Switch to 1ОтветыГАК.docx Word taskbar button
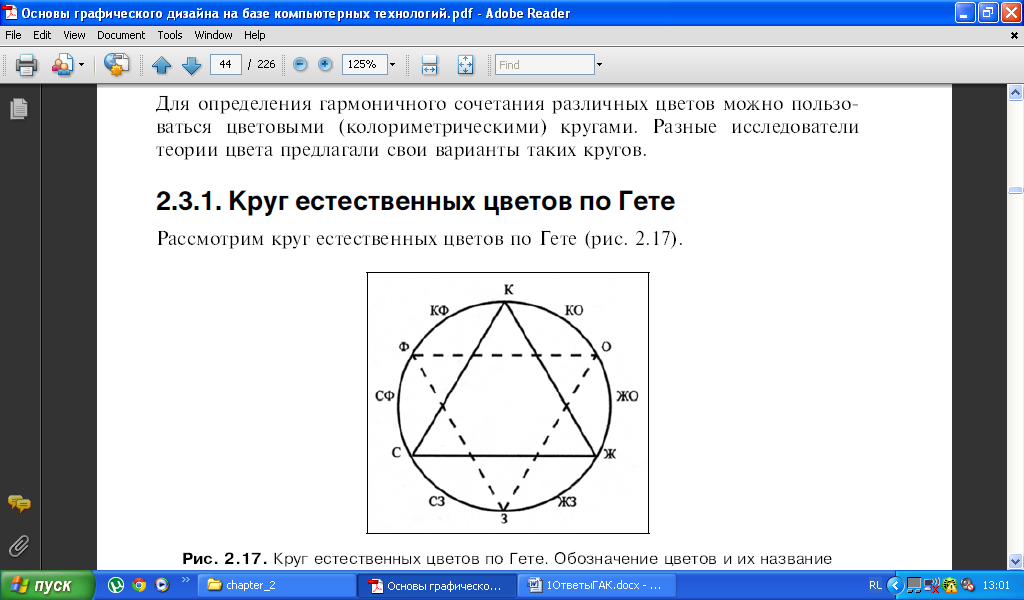The height and width of the screenshot is (600, 1024). coord(597,585)
